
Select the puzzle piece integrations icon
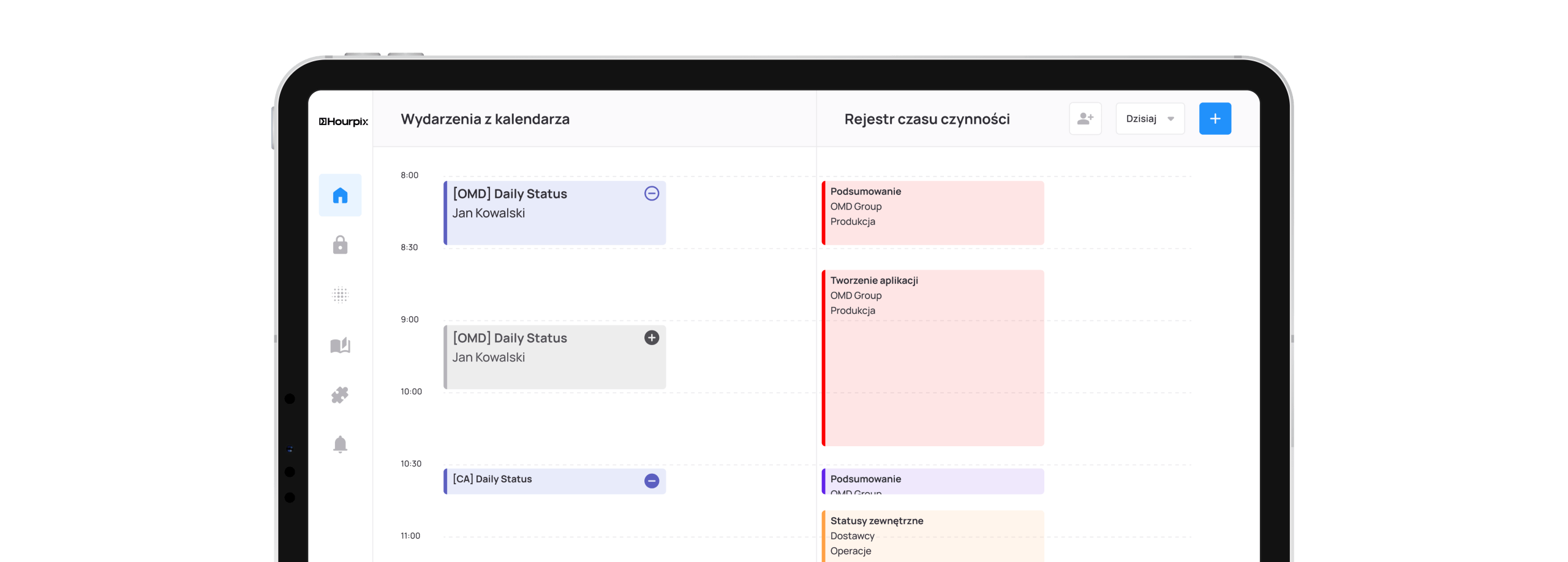(340, 395)
